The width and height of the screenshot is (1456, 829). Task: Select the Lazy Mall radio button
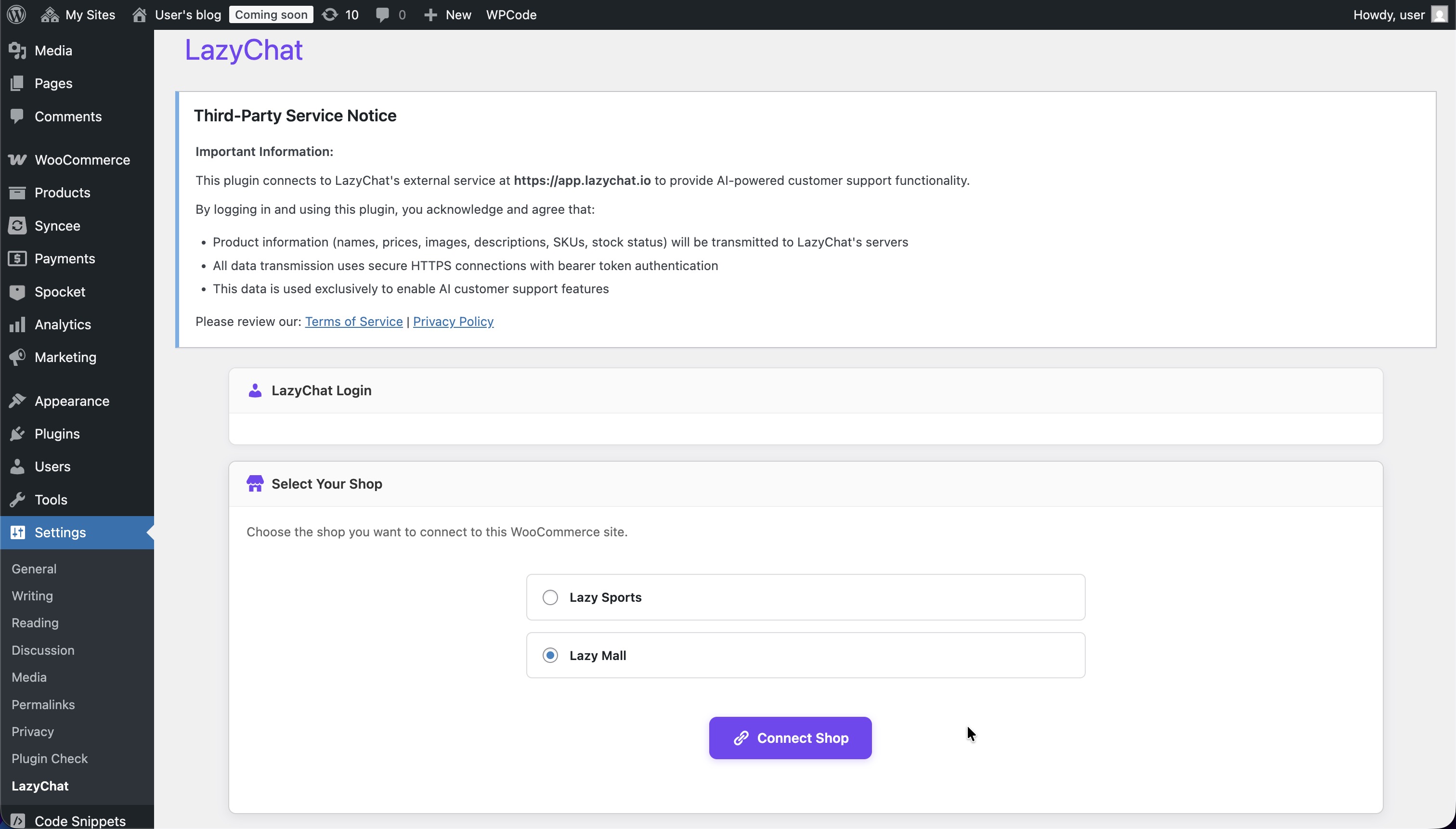pyautogui.click(x=549, y=655)
